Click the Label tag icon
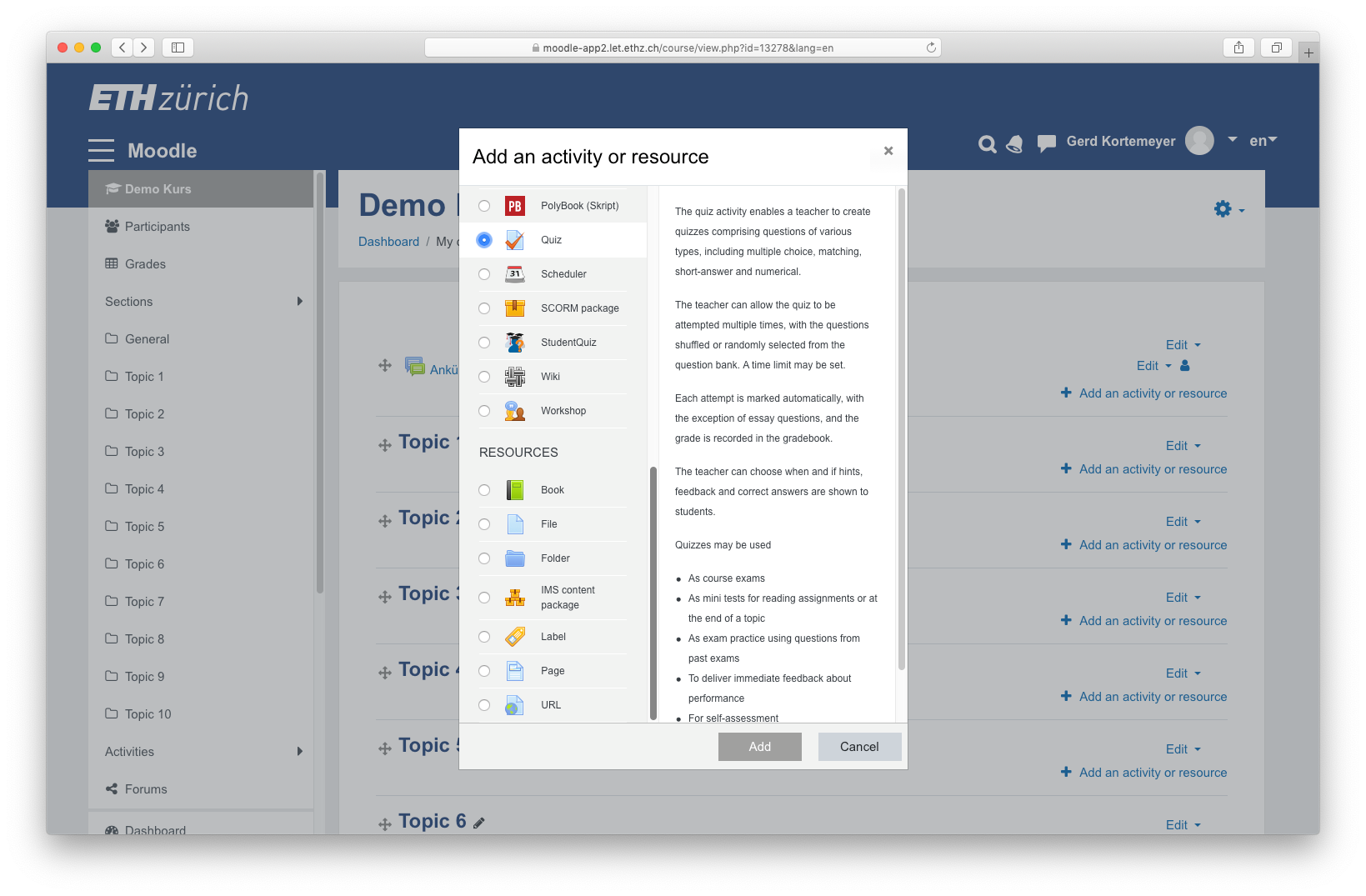 pyautogui.click(x=515, y=637)
